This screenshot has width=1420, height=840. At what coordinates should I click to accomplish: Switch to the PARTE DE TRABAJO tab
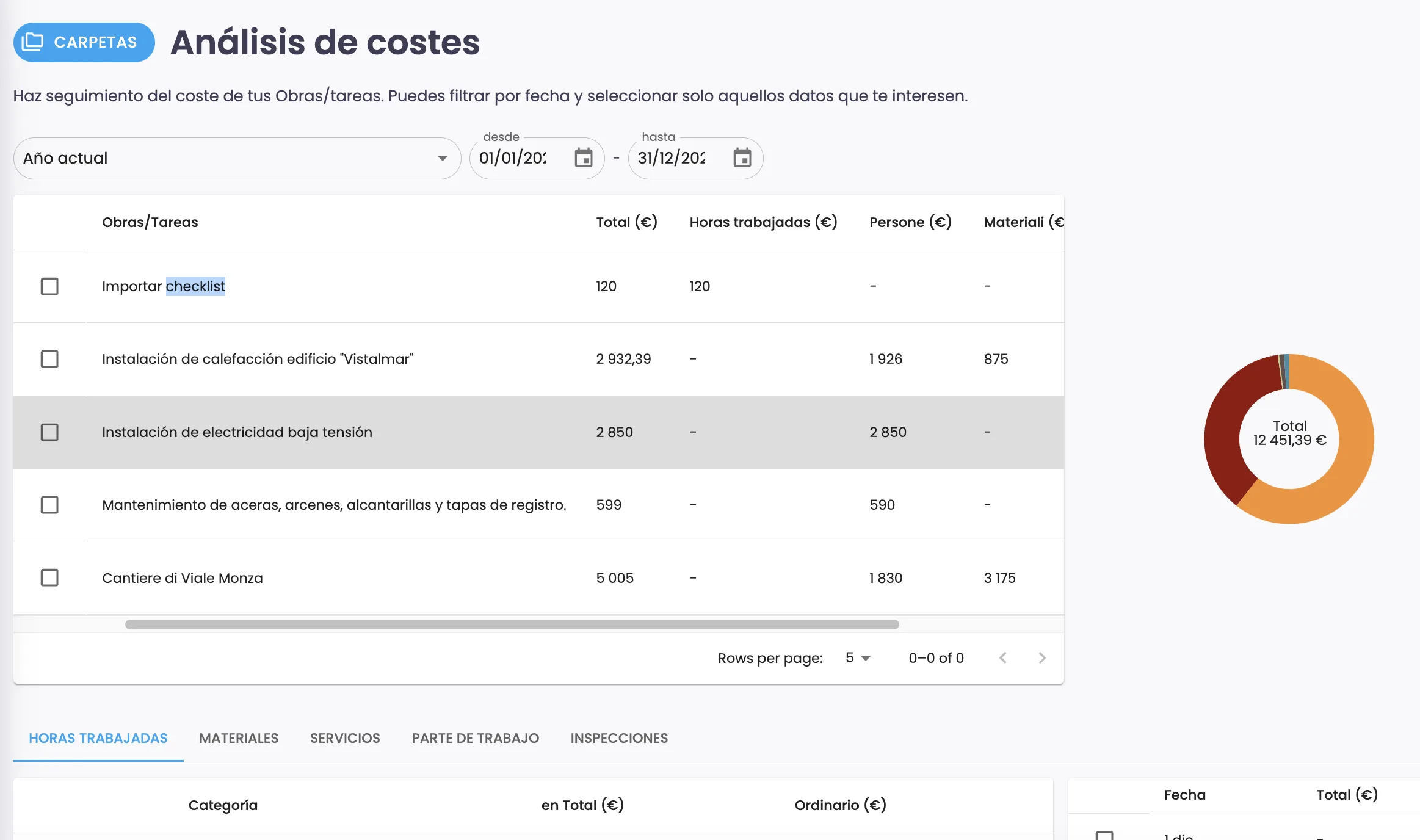(475, 738)
